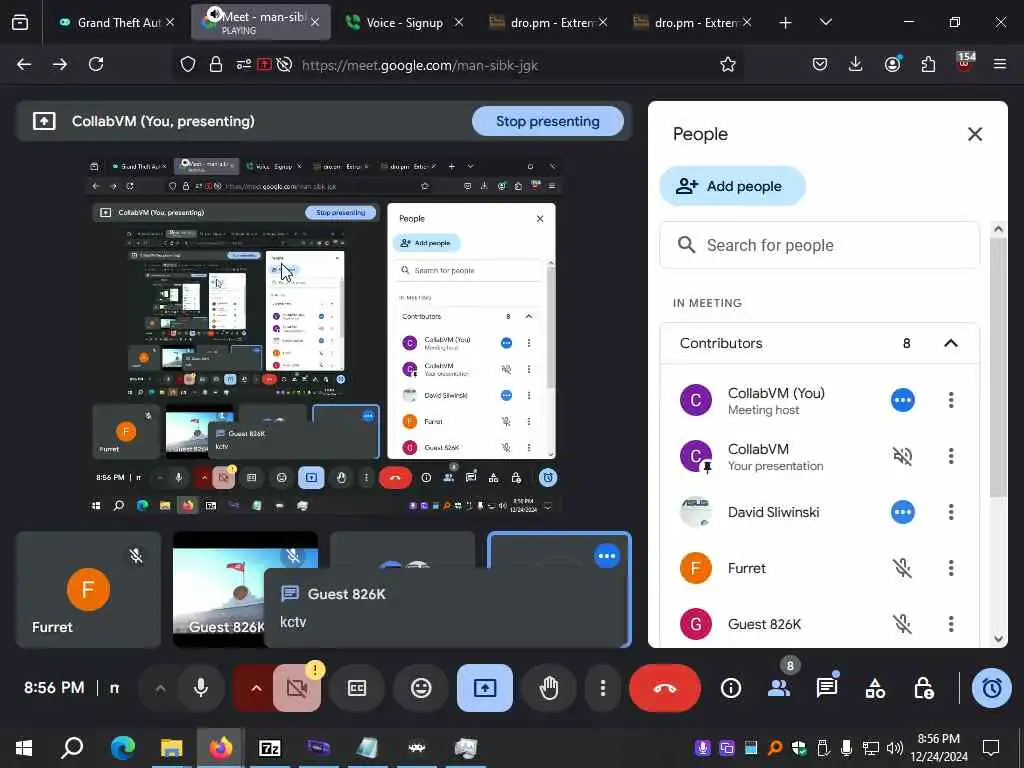Open host controls lock icon
1024x768 pixels.
coord(923,688)
